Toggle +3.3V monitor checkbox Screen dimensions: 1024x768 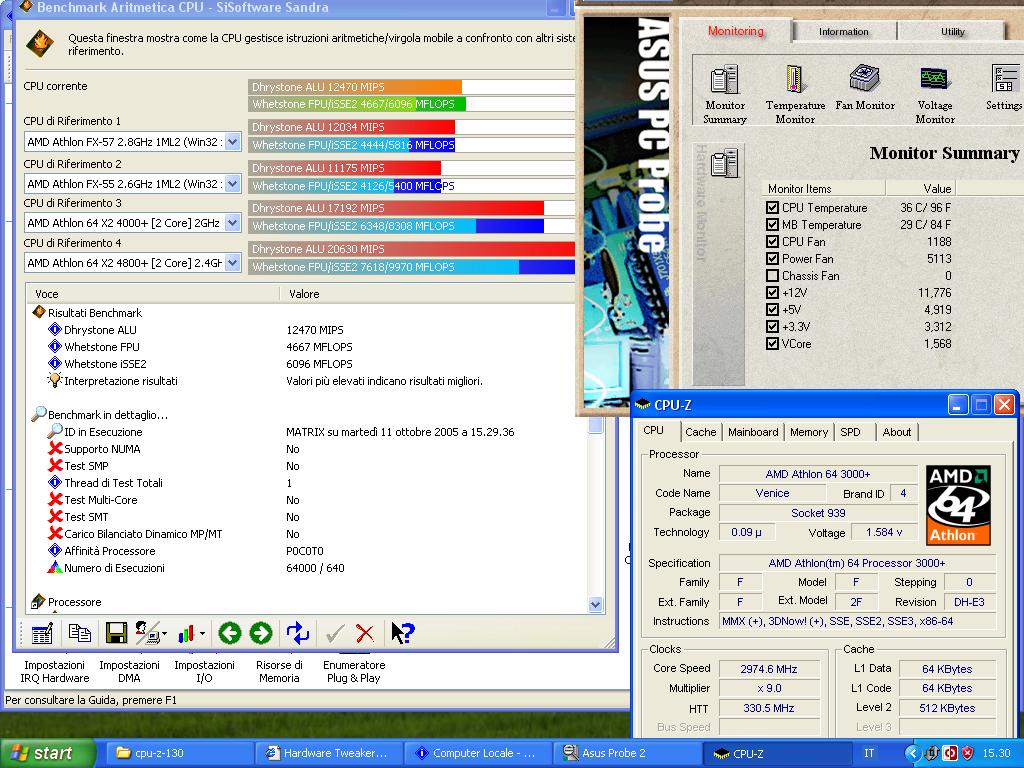772,327
